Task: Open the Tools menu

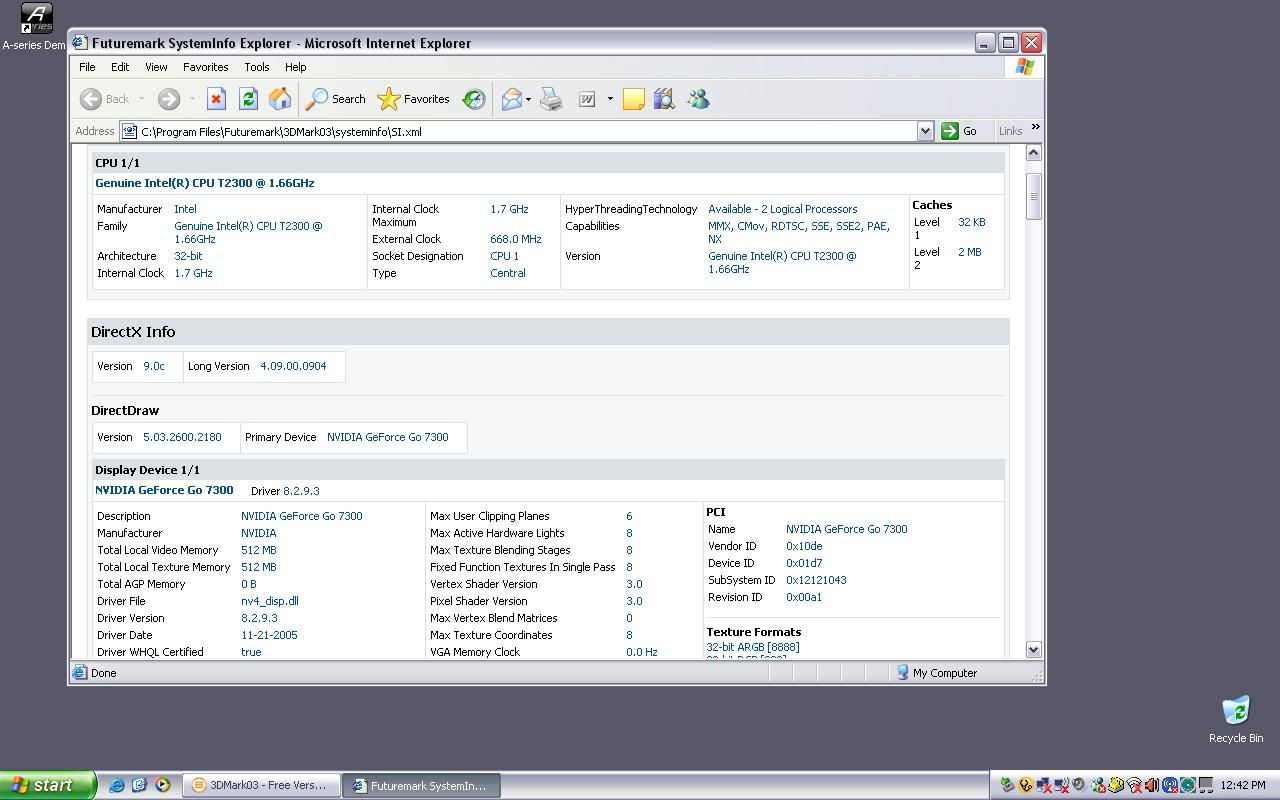Action: coord(256,67)
